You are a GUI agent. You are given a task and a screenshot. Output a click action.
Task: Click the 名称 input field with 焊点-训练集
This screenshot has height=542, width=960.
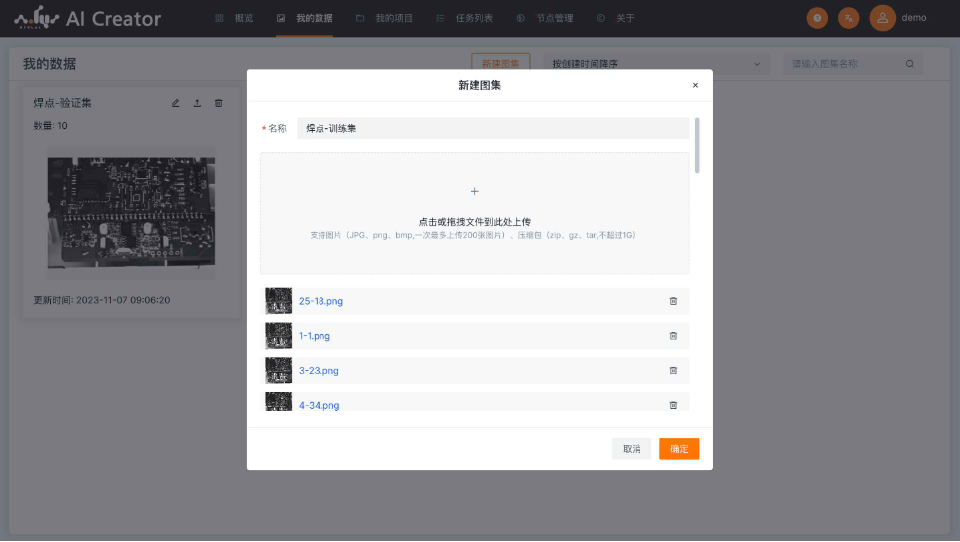492,129
